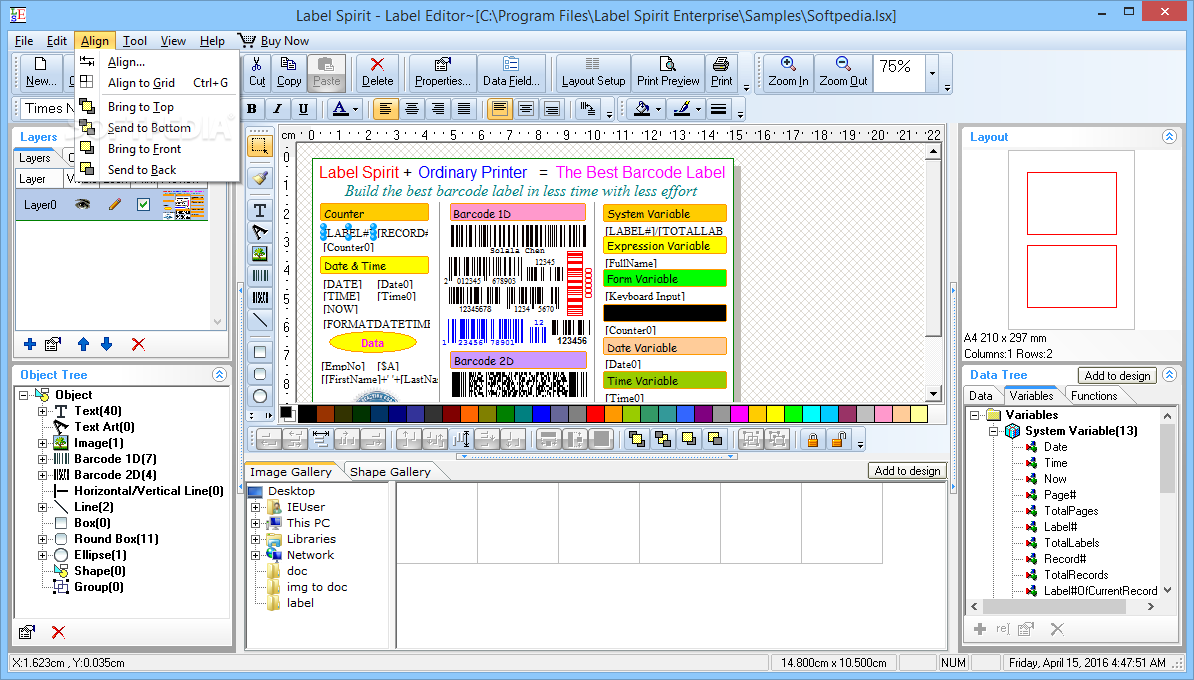Select the 'img to doc' folder
This screenshot has height=680, width=1194.
[317, 587]
